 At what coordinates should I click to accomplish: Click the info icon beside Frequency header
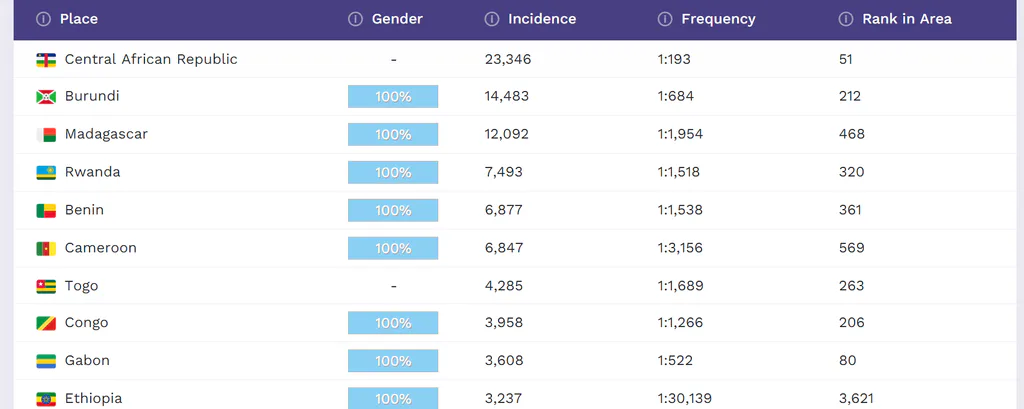tap(665, 19)
